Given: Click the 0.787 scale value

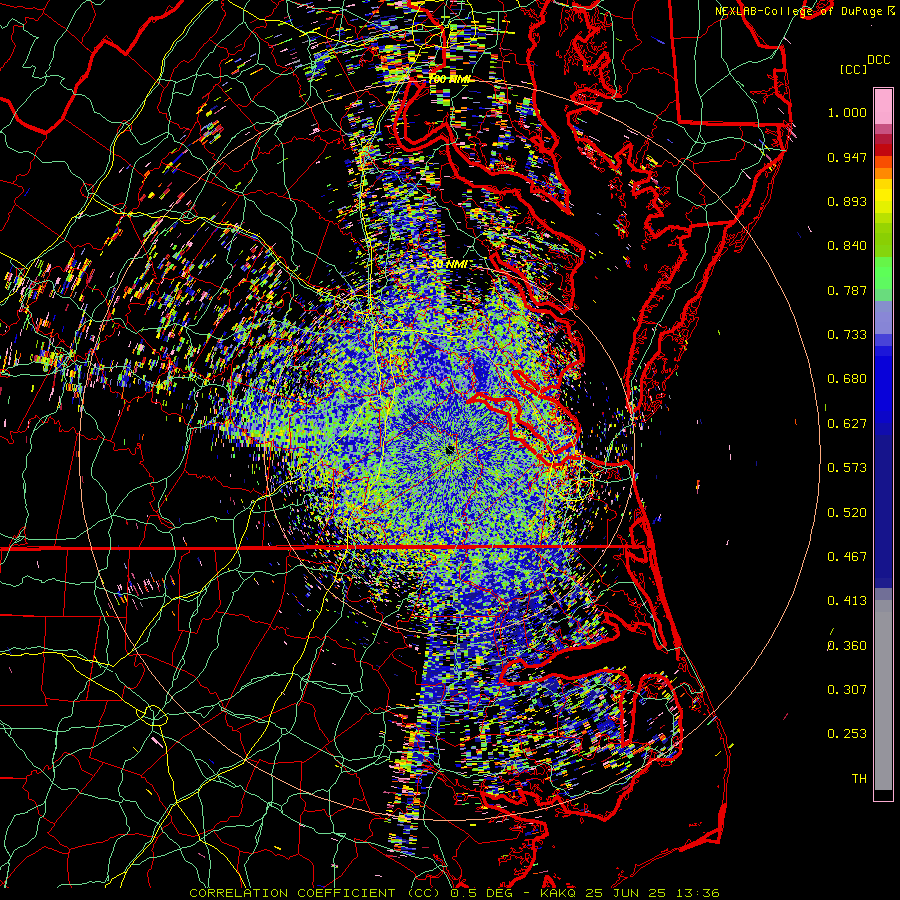Looking at the screenshot, I should tap(847, 290).
